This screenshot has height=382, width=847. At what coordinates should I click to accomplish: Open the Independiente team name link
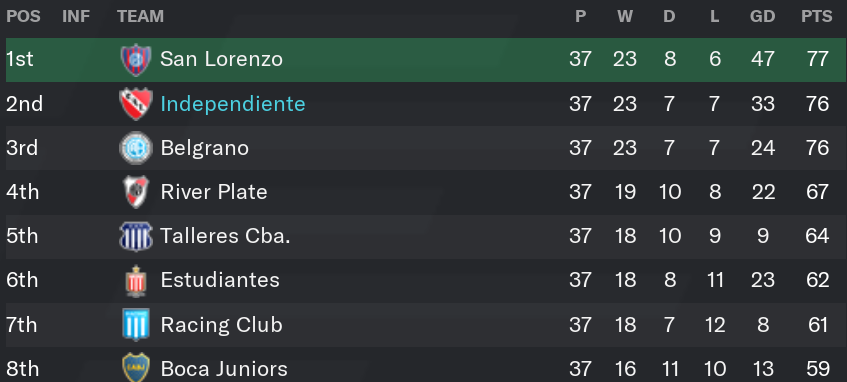tap(233, 104)
